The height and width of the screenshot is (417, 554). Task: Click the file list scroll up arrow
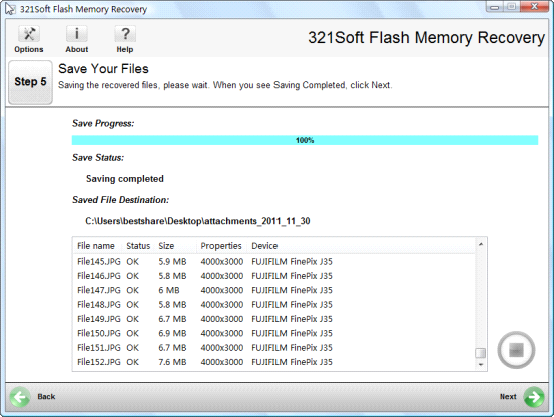point(481,244)
